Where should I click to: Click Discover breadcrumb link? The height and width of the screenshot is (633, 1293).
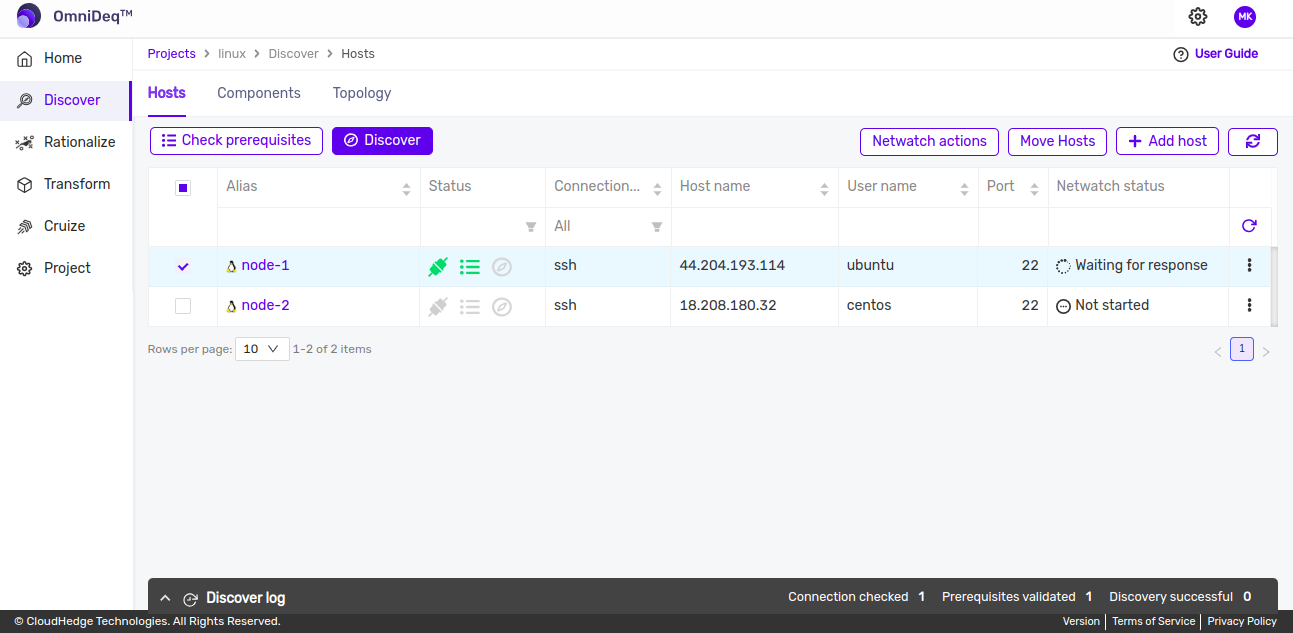pos(293,54)
